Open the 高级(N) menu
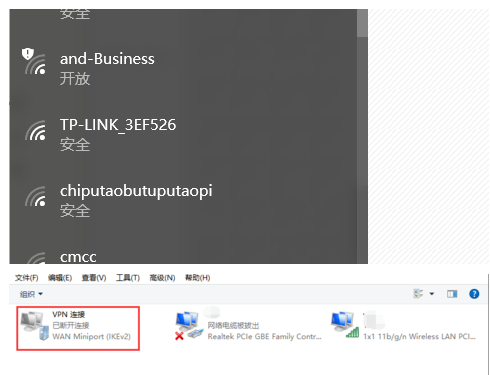 point(162,278)
